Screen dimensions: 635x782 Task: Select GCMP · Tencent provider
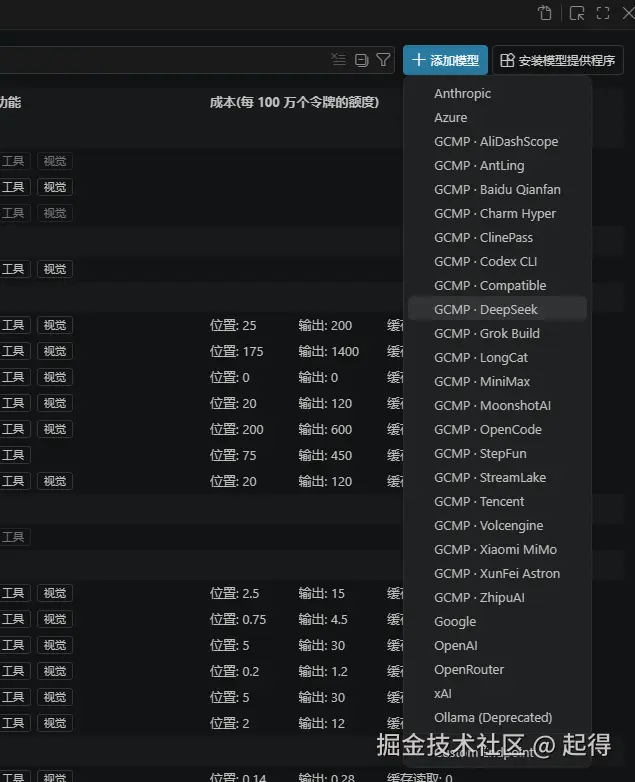[497, 501]
